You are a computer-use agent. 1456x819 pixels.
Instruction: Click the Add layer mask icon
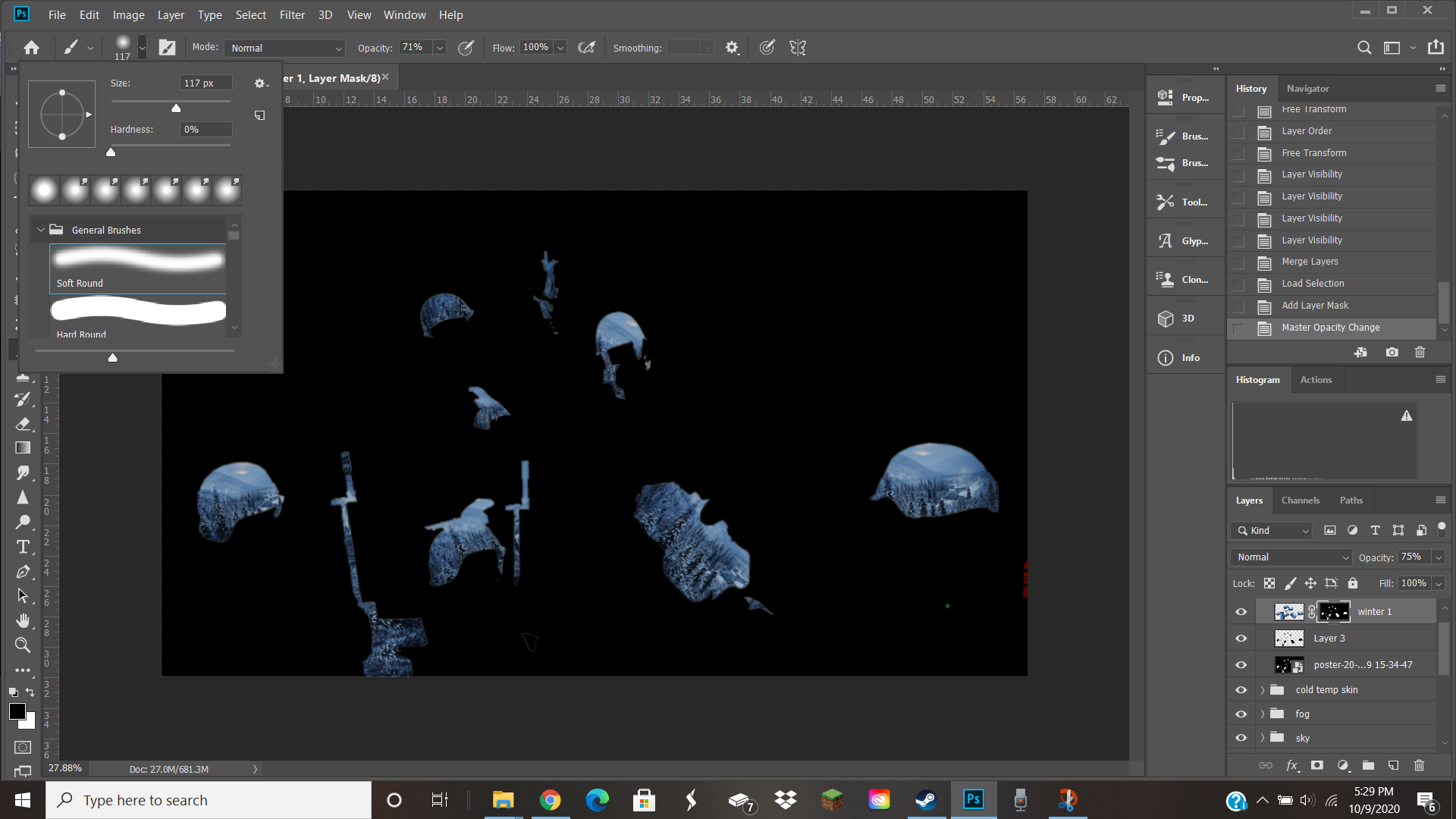pyautogui.click(x=1317, y=765)
